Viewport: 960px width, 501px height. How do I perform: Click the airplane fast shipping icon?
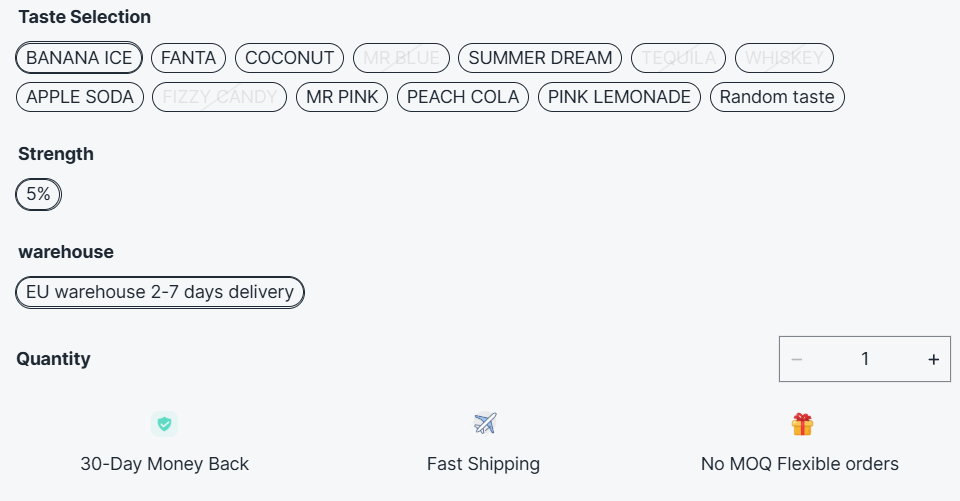tap(485, 424)
